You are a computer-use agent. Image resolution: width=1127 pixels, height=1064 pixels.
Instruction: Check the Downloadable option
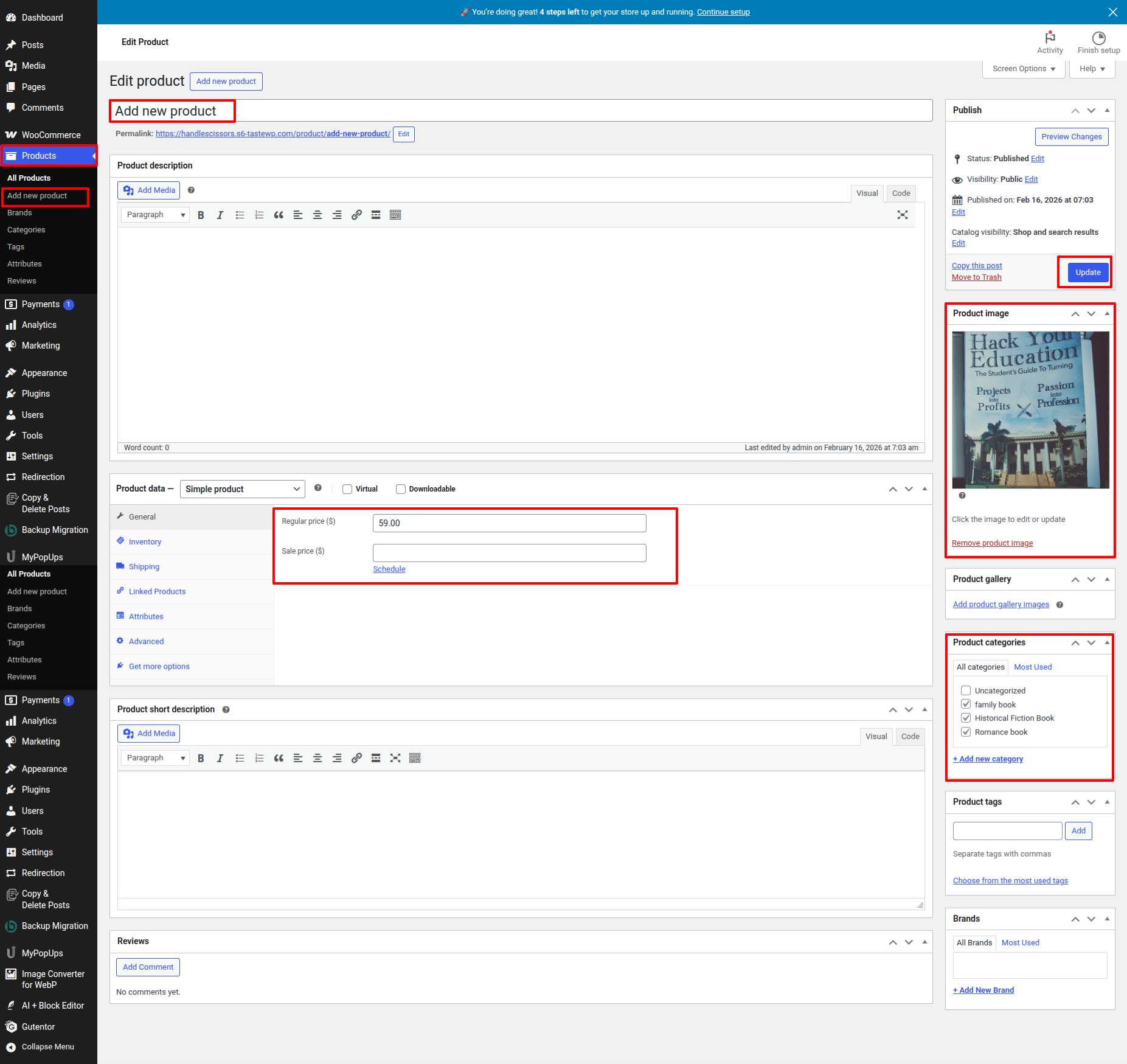[401, 489]
